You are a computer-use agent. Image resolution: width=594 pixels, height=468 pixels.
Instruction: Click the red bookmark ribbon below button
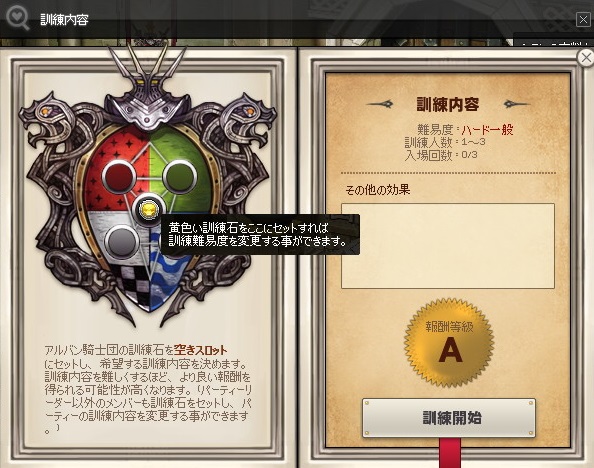pyautogui.click(x=450, y=453)
